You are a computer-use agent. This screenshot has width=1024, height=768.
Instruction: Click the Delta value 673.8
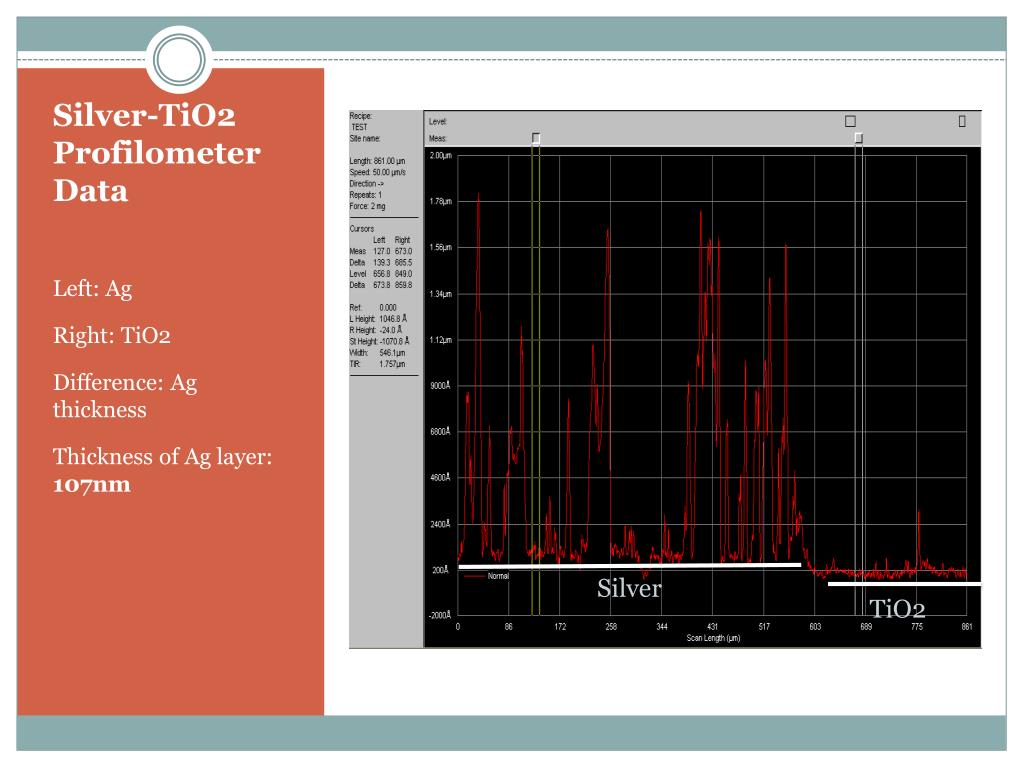[x=381, y=285]
